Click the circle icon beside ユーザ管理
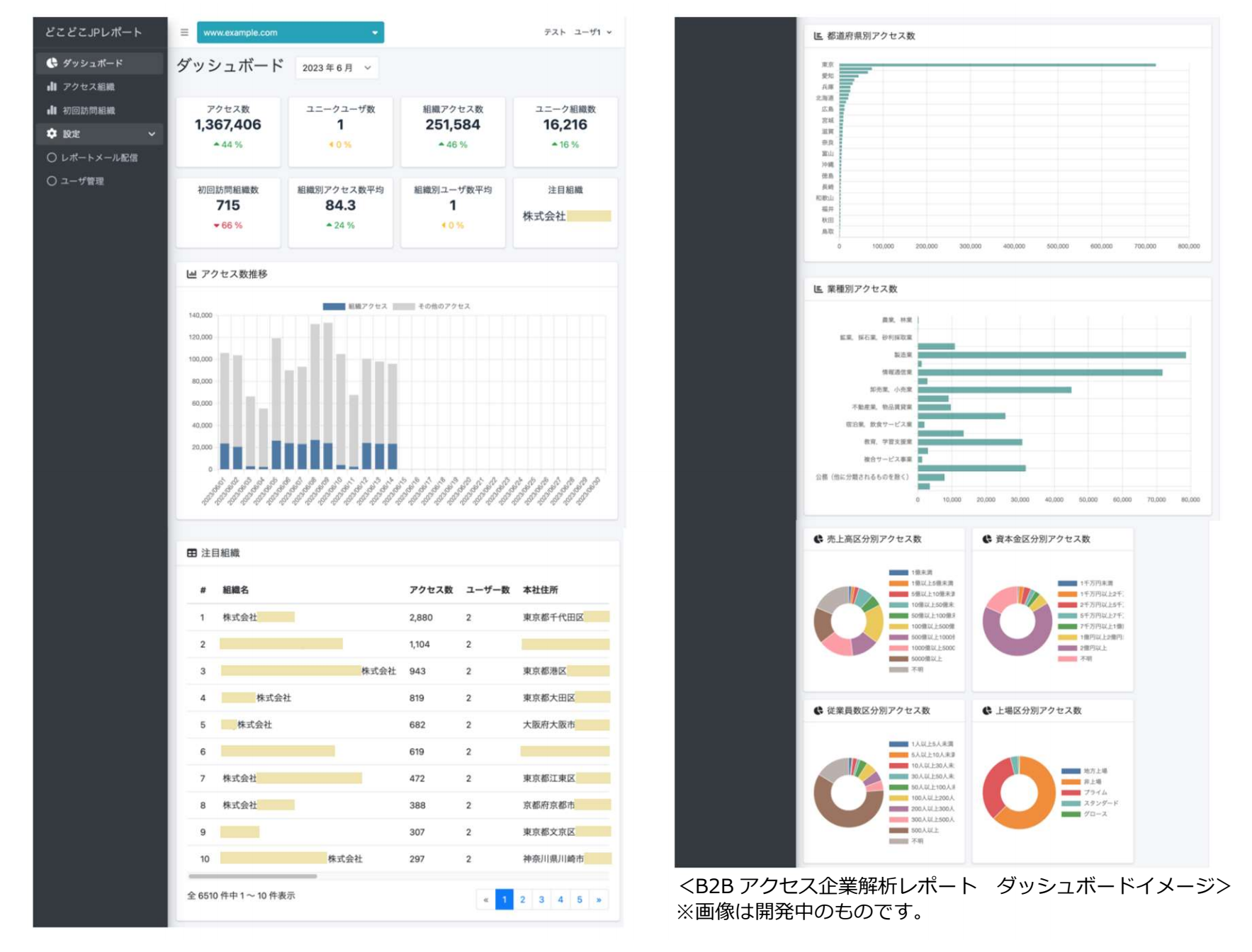The height and width of the screenshot is (952, 1252). (52, 181)
